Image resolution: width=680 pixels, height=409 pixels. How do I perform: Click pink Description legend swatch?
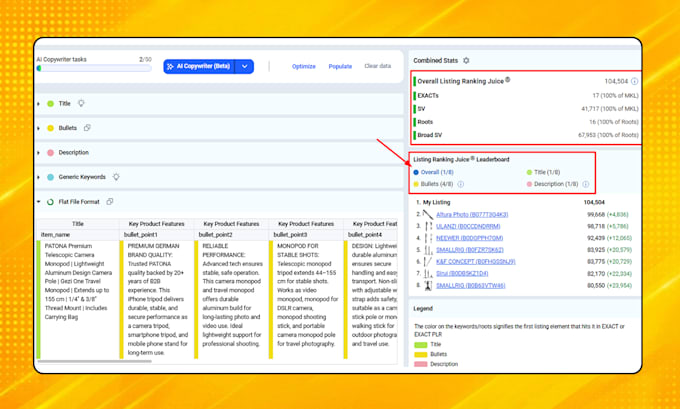click(421, 364)
